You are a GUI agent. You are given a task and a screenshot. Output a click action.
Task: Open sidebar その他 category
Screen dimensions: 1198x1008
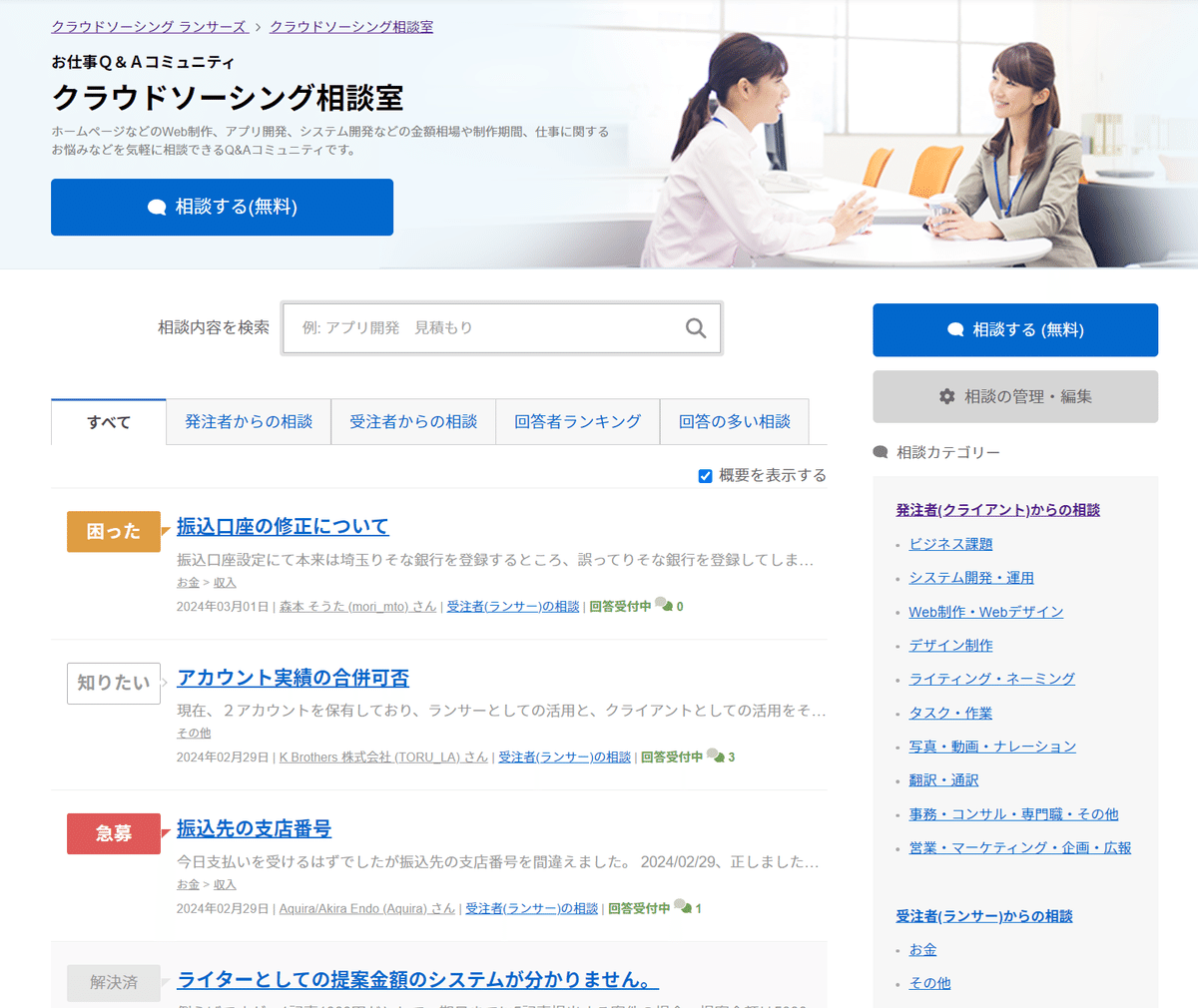coord(929,983)
